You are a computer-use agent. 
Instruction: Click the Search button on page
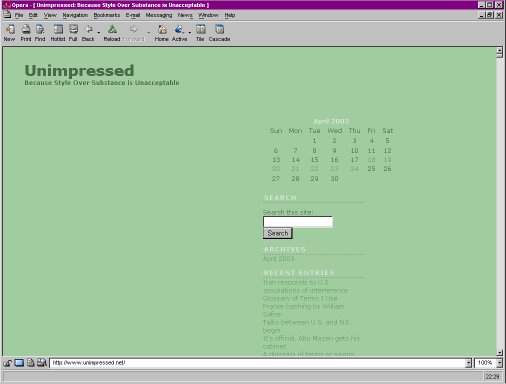(x=278, y=233)
